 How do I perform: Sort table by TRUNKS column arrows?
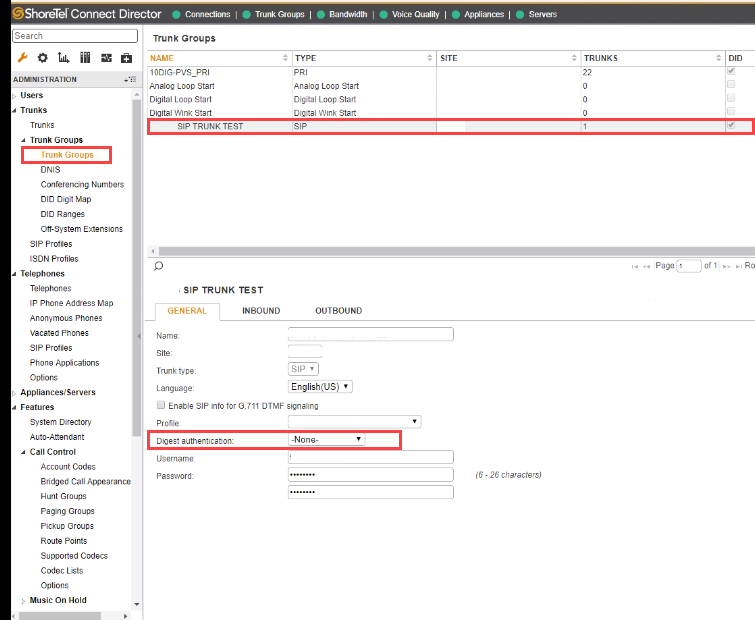click(x=718, y=58)
